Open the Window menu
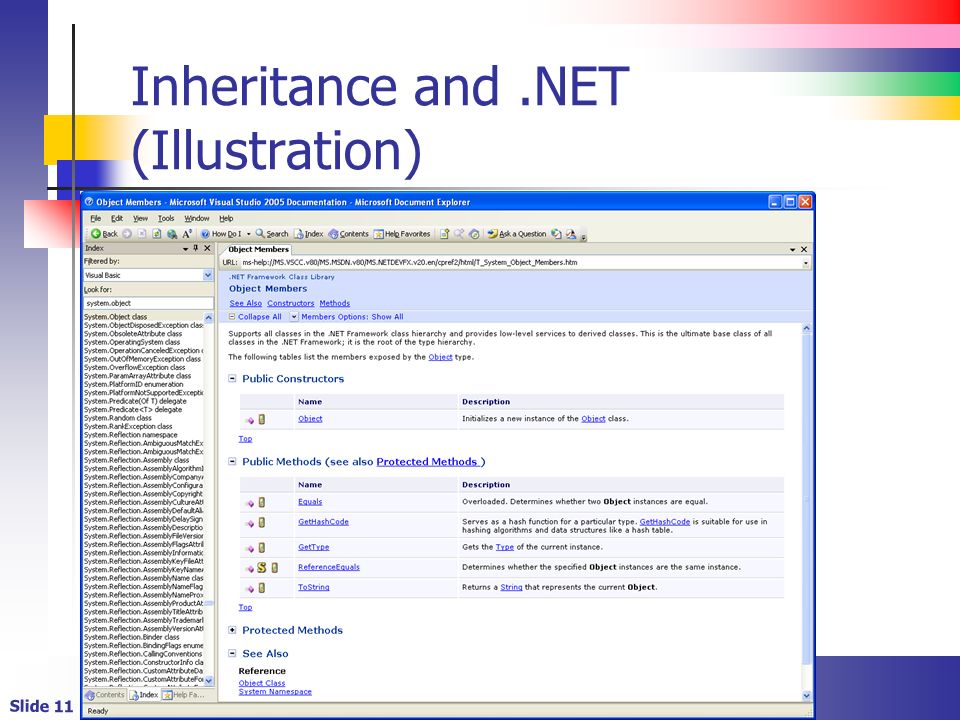 click(x=197, y=219)
